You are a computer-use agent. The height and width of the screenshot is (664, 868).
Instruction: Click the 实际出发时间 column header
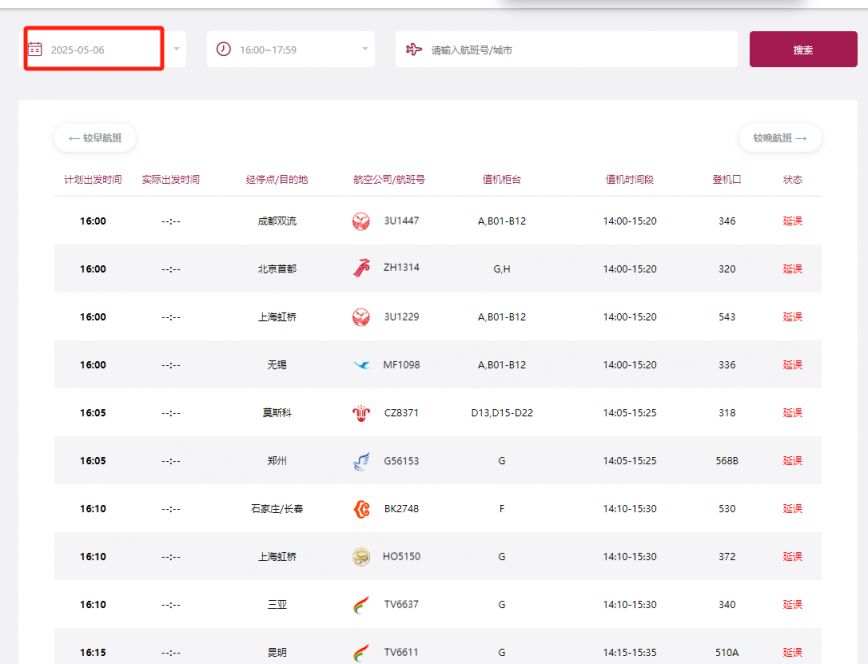[x=170, y=179]
